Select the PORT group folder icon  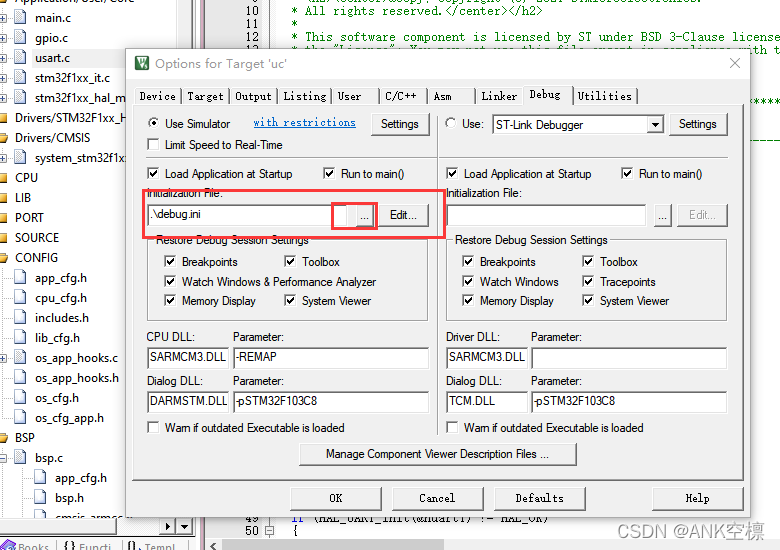tap(4, 217)
